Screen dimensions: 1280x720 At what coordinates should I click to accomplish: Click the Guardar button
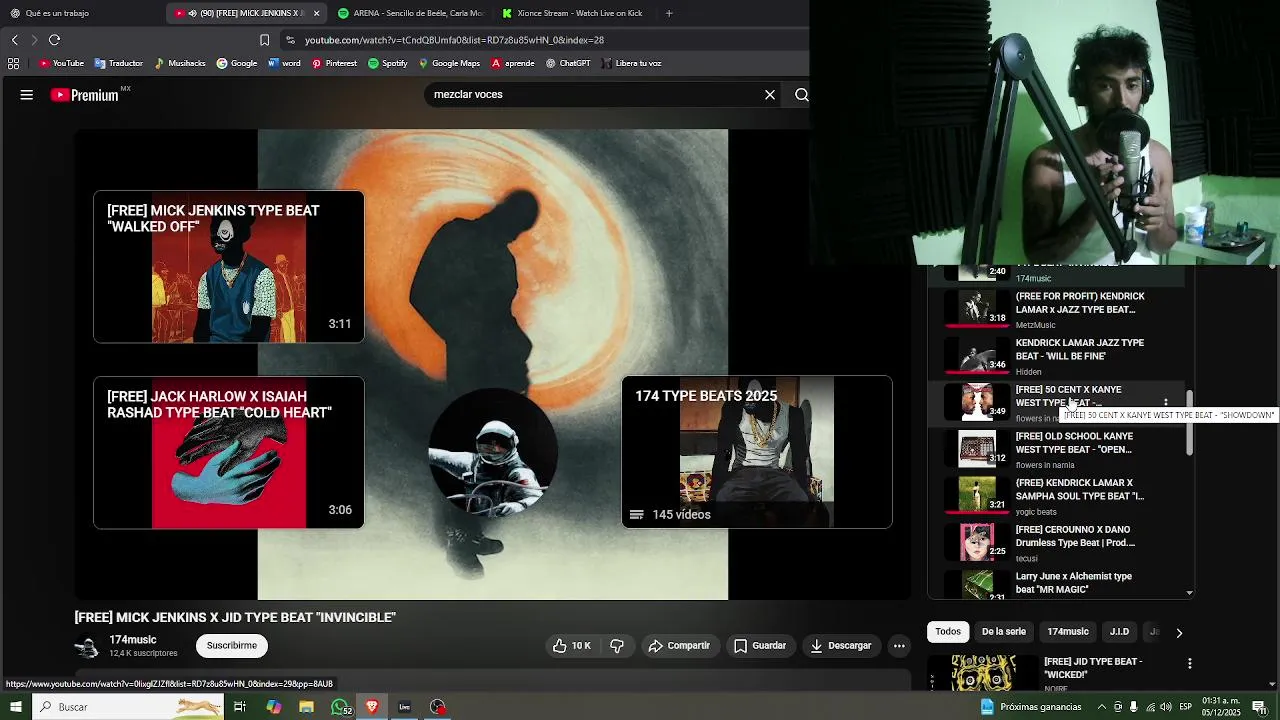(760, 646)
